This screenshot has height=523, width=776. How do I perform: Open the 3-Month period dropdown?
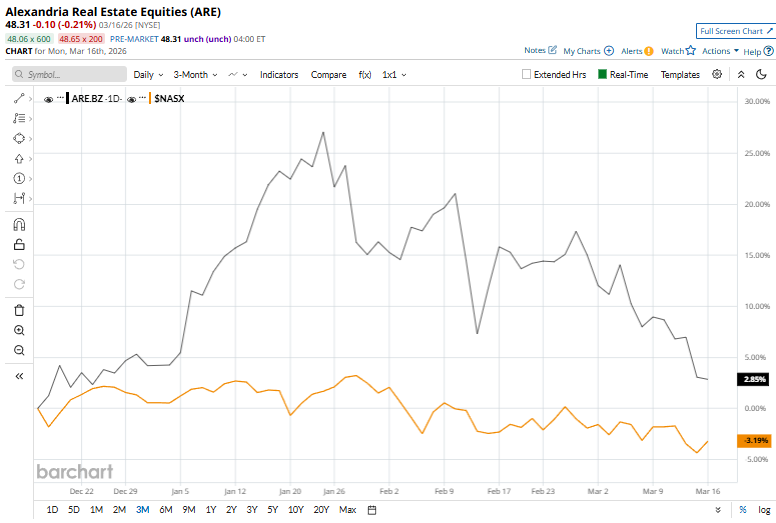[195, 74]
